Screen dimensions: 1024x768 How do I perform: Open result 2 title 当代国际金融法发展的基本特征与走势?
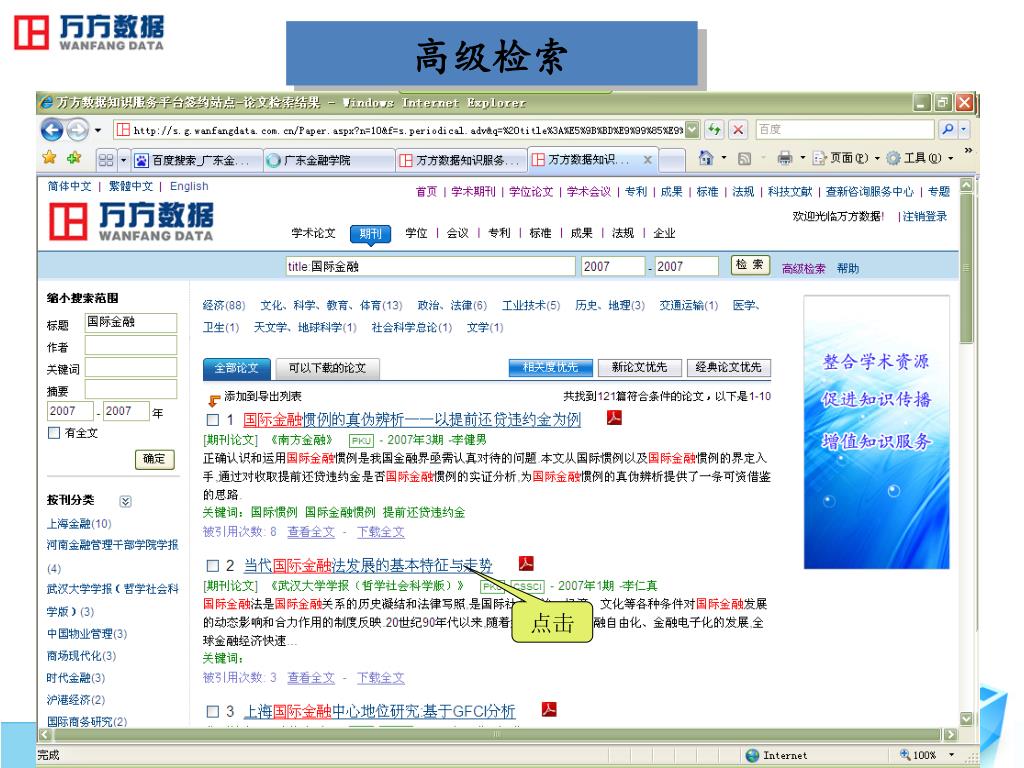[368, 566]
